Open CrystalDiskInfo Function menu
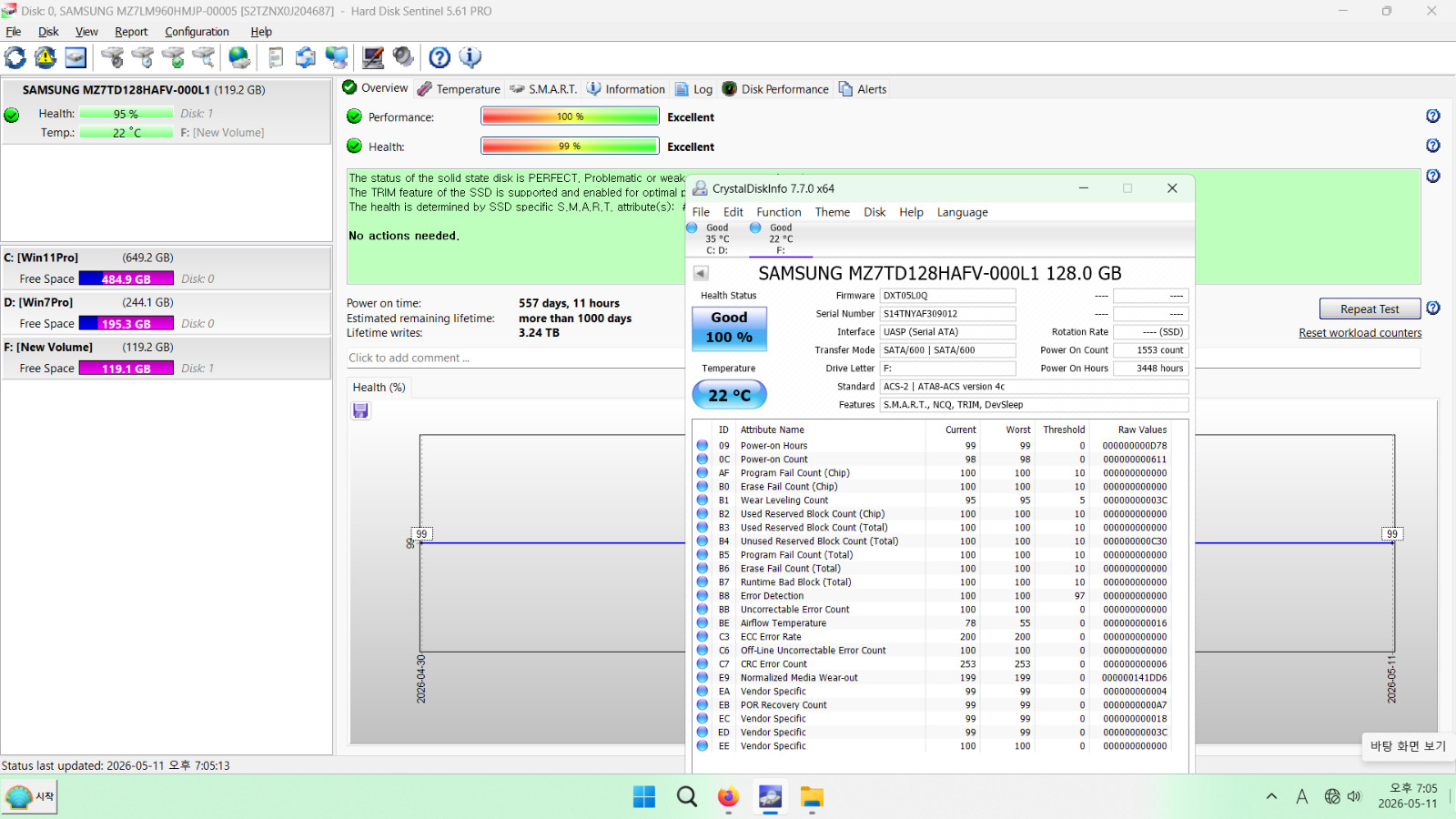Screen dimensions: 1456x819 point(779,212)
